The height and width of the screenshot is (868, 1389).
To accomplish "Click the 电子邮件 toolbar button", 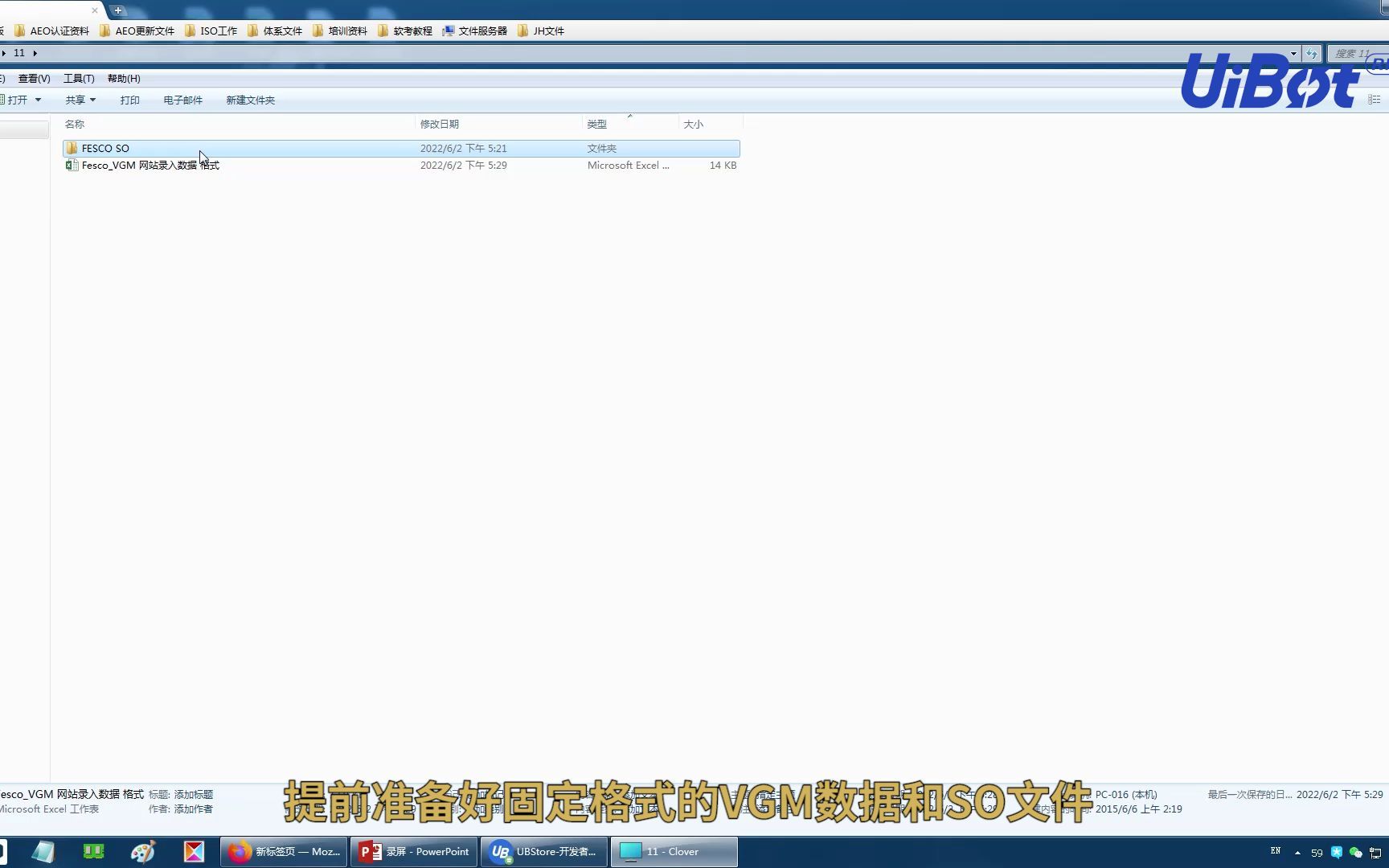I will pyautogui.click(x=182, y=100).
